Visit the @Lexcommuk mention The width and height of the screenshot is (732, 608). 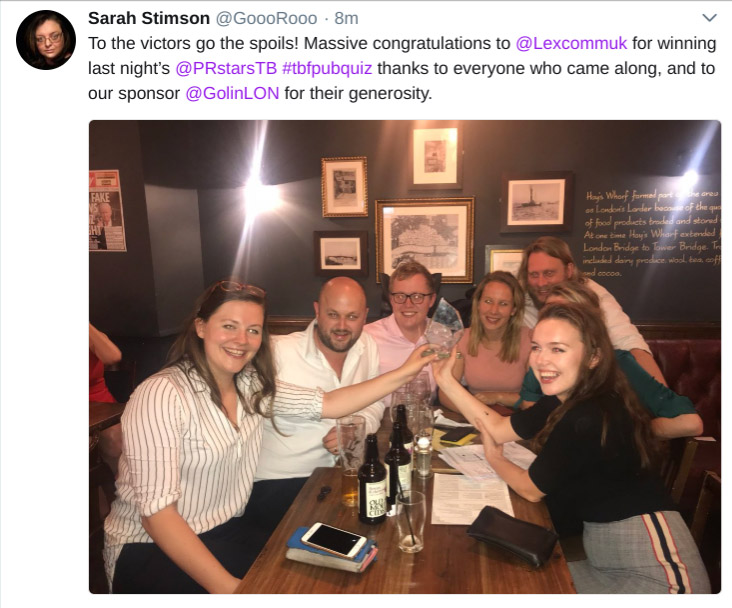(x=571, y=43)
